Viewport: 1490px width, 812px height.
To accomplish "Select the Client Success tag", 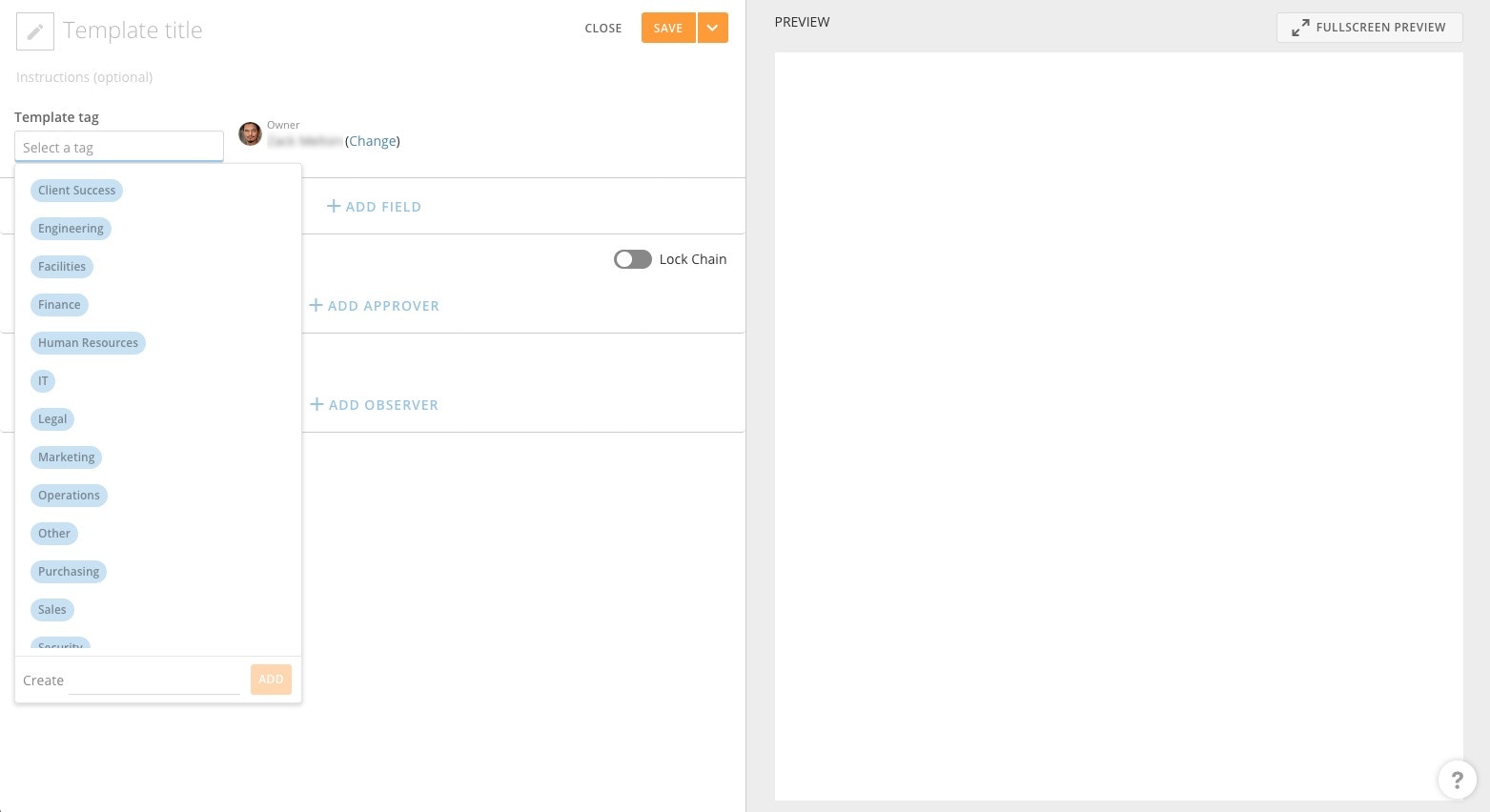I will coord(77,191).
